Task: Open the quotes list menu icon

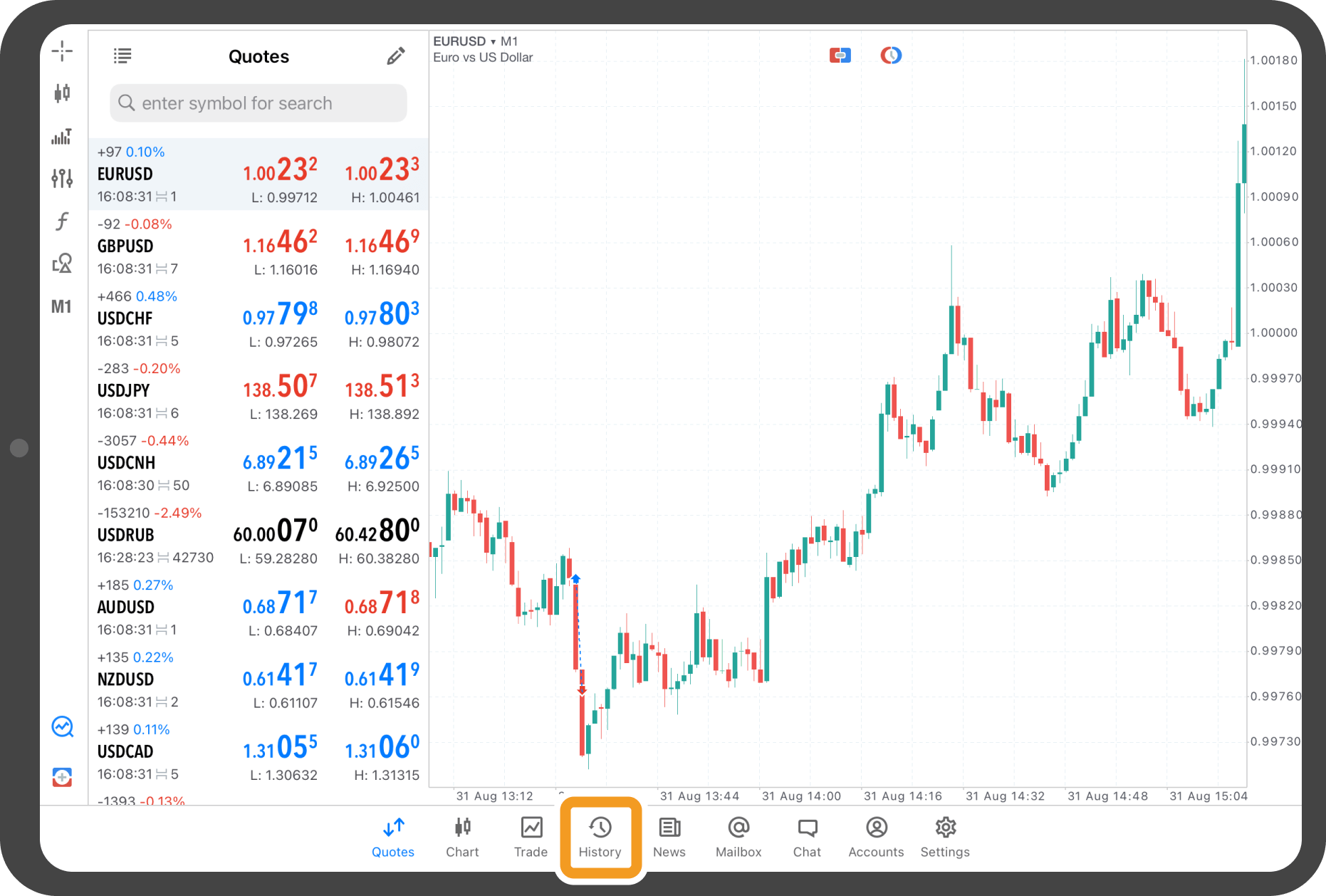Action: [122, 56]
